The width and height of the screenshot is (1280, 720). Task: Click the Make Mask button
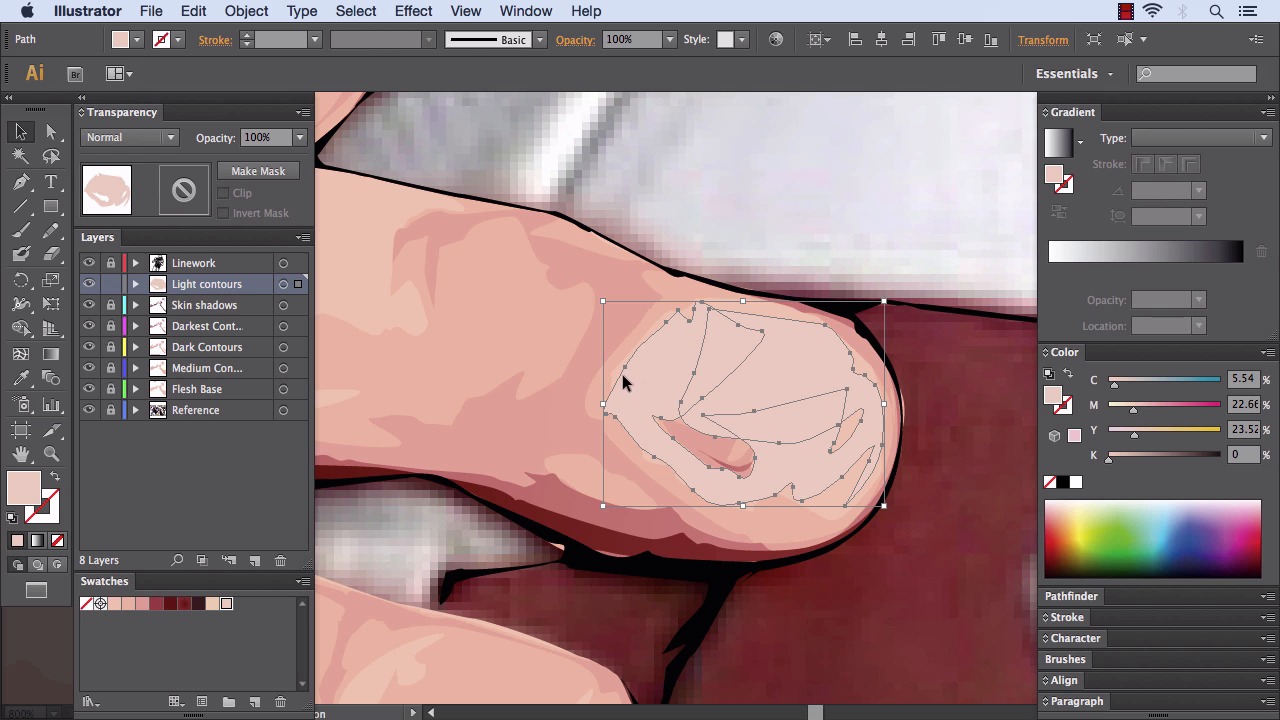[258, 171]
